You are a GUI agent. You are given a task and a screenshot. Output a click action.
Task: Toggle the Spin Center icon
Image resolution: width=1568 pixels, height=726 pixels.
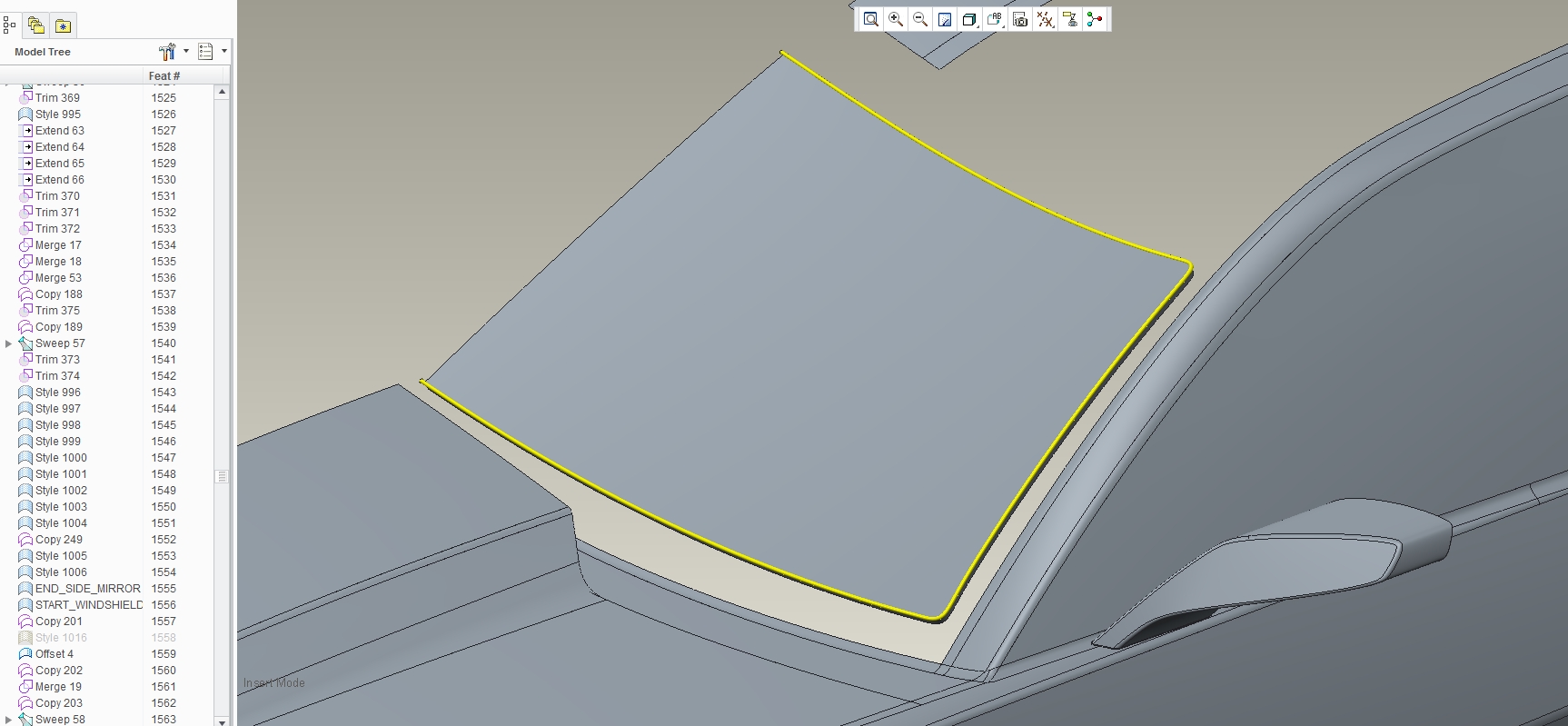click(x=1095, y=19)
